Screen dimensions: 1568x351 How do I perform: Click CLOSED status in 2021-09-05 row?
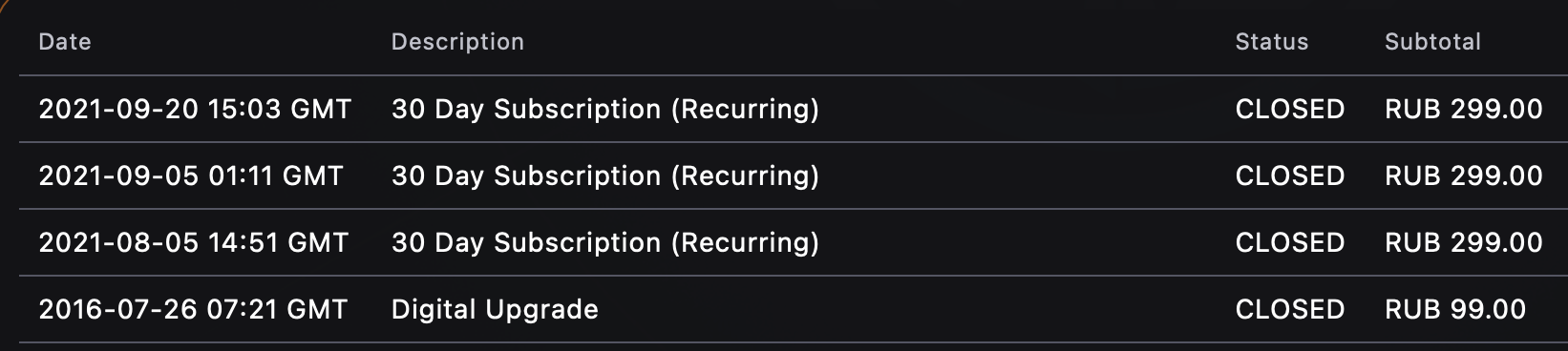(1290, 175)
